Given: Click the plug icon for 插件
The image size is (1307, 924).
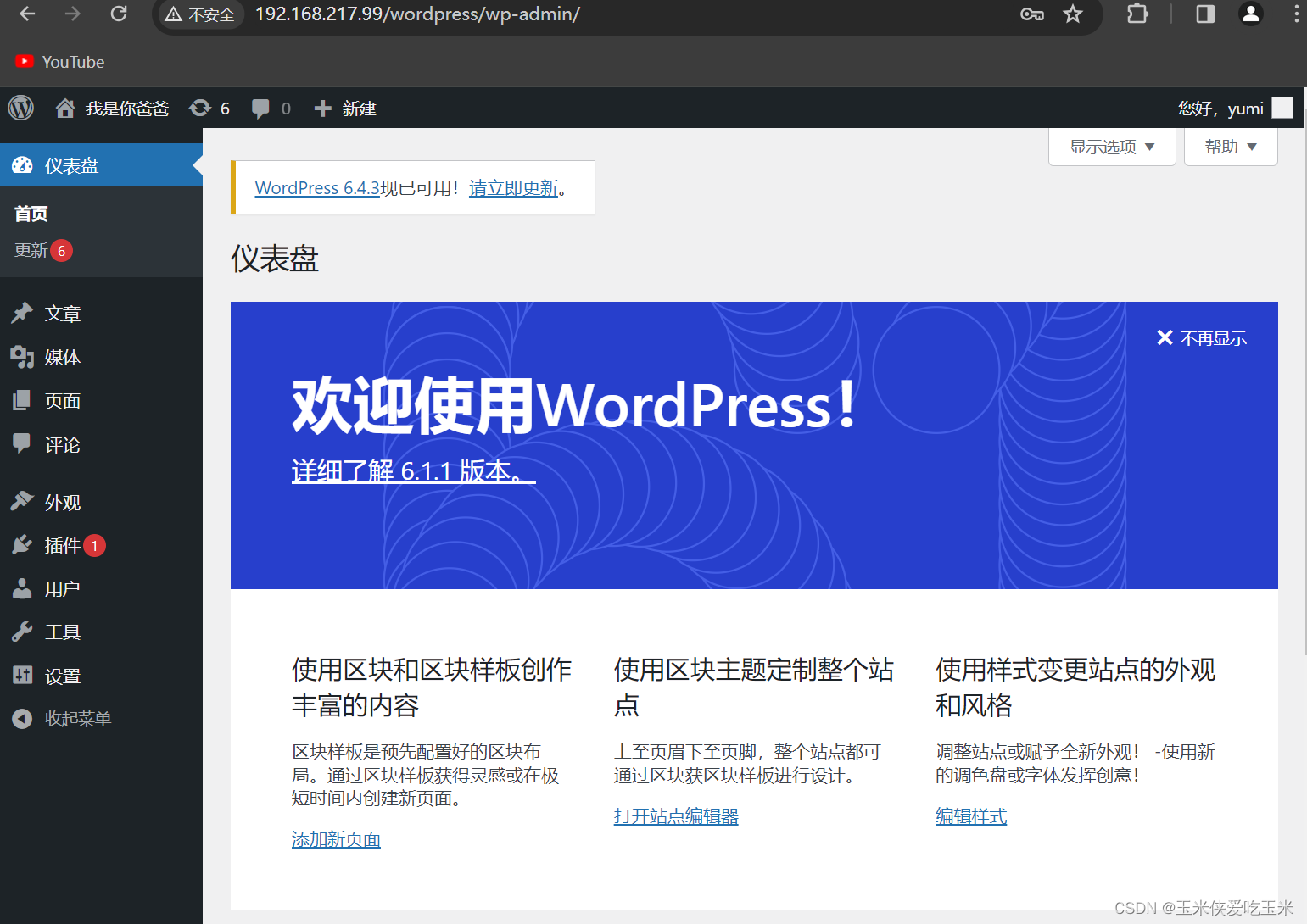Looking at the screenshot, I should click(x=22, y=544).
